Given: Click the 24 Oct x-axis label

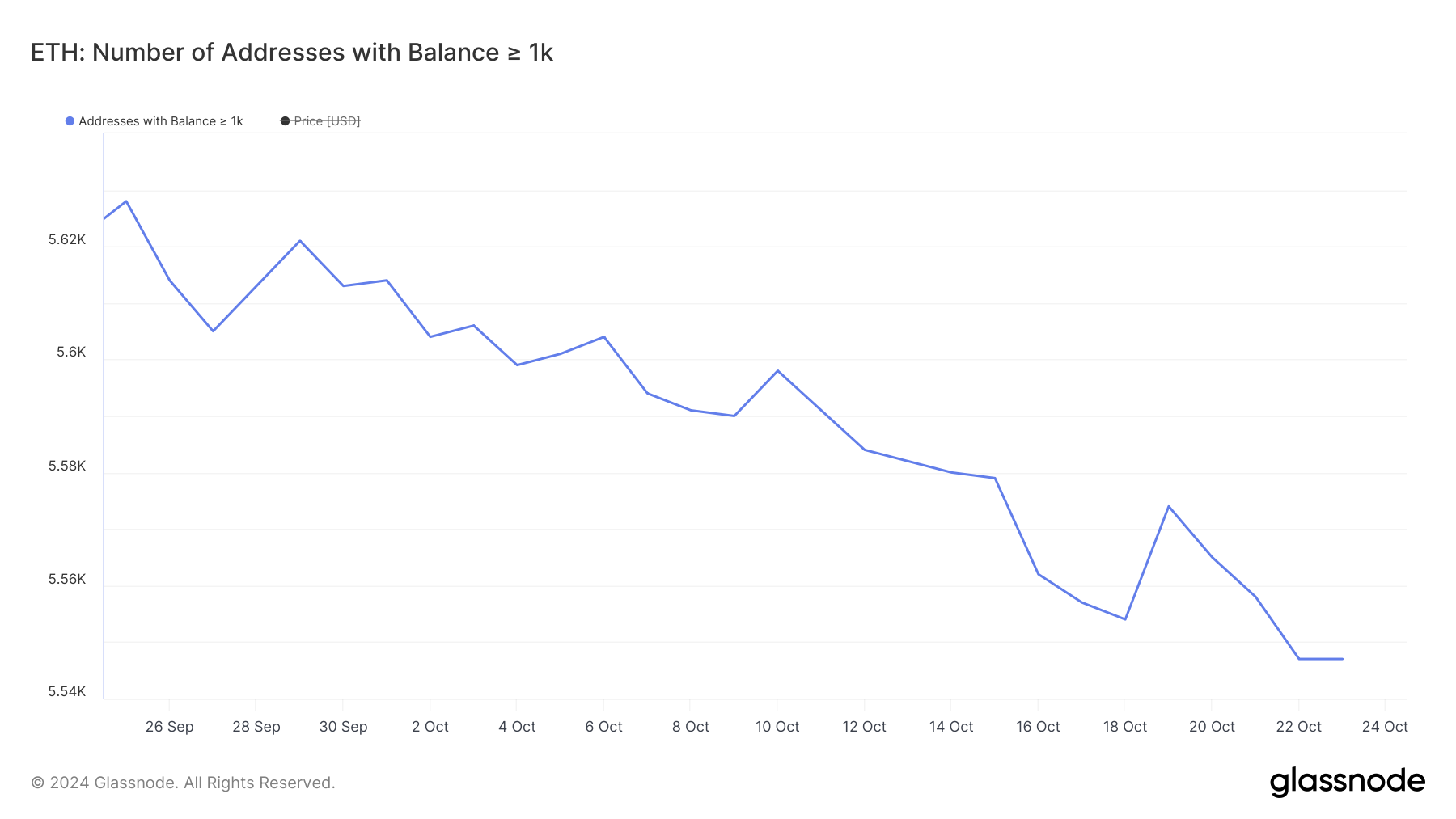Looking at the screenshot, I should (x=1385, y=727).
